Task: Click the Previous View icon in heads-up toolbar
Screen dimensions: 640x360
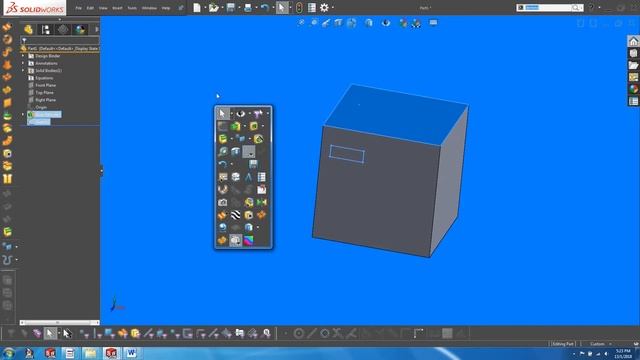Action: 326,23
